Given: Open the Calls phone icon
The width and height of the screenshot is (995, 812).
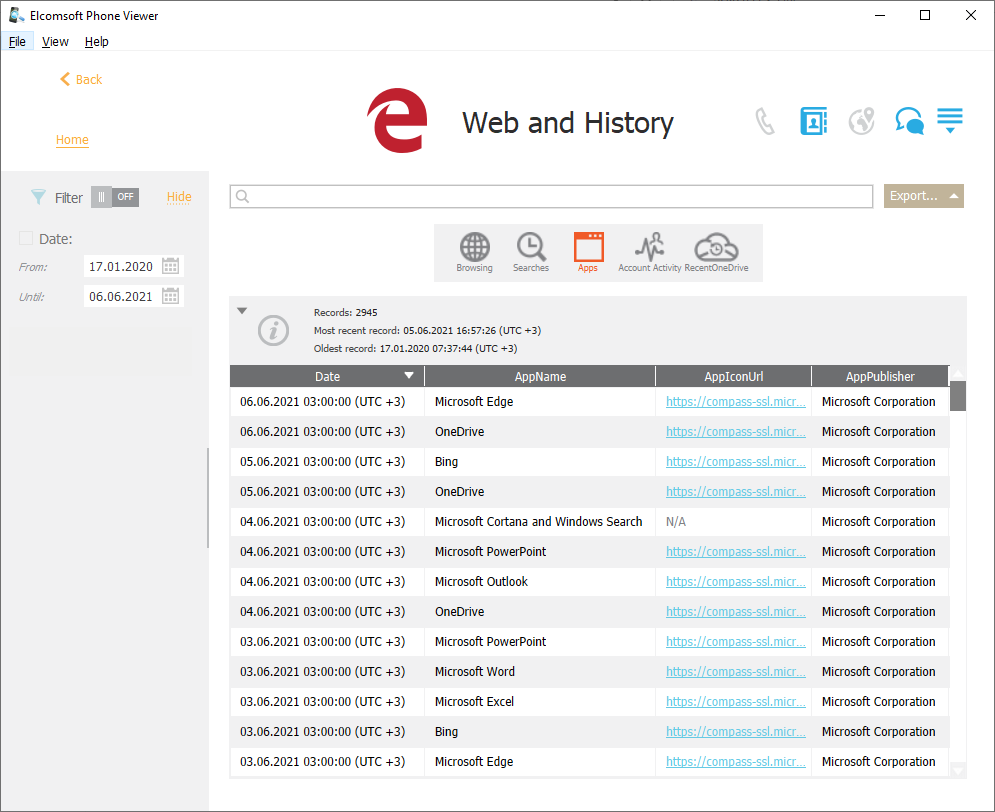Looking at the screenshot, I should 765,121.
